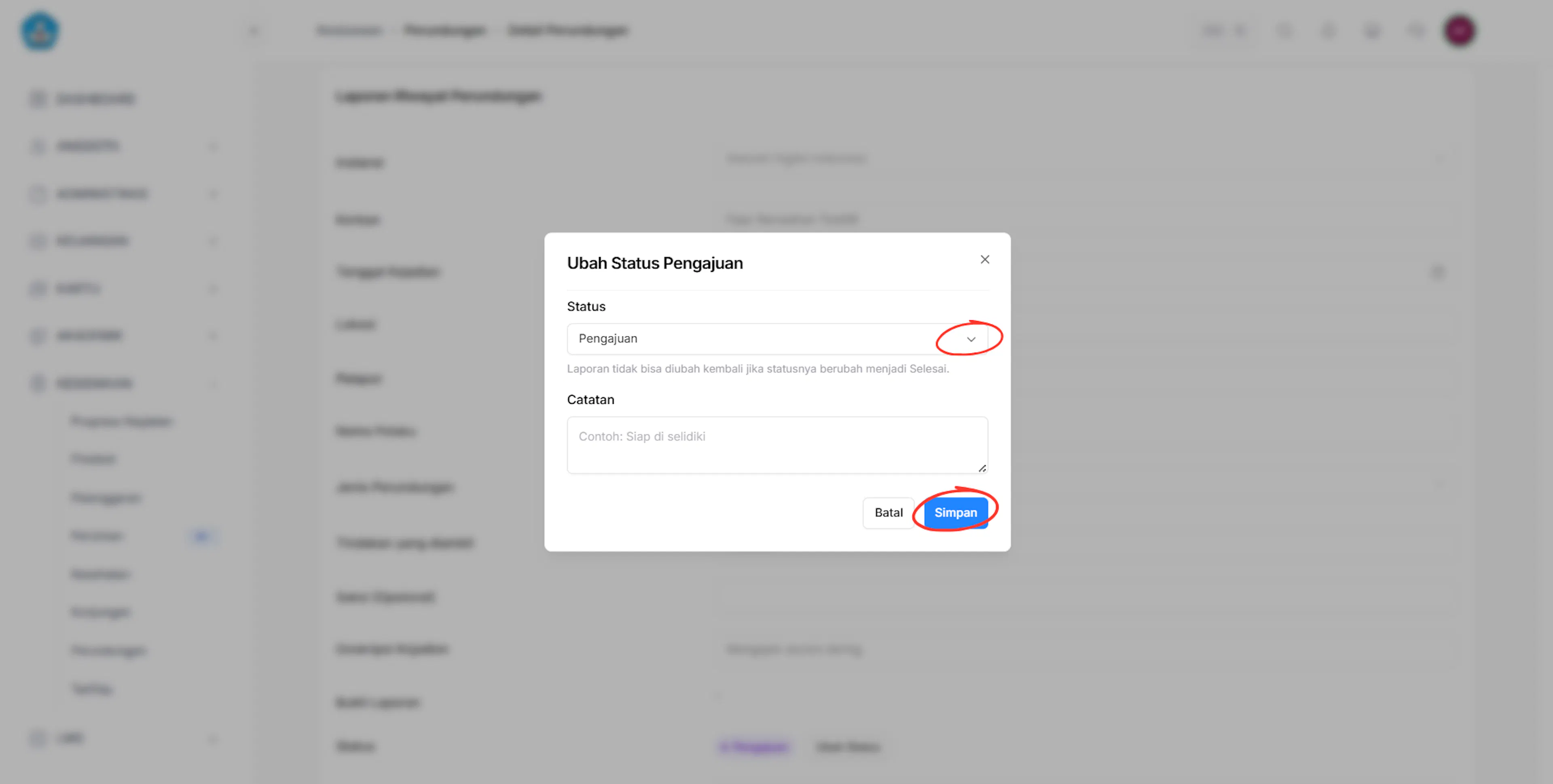Click the Simpan button
This screenshot has width=1553, height=784.
click(955, 512)
